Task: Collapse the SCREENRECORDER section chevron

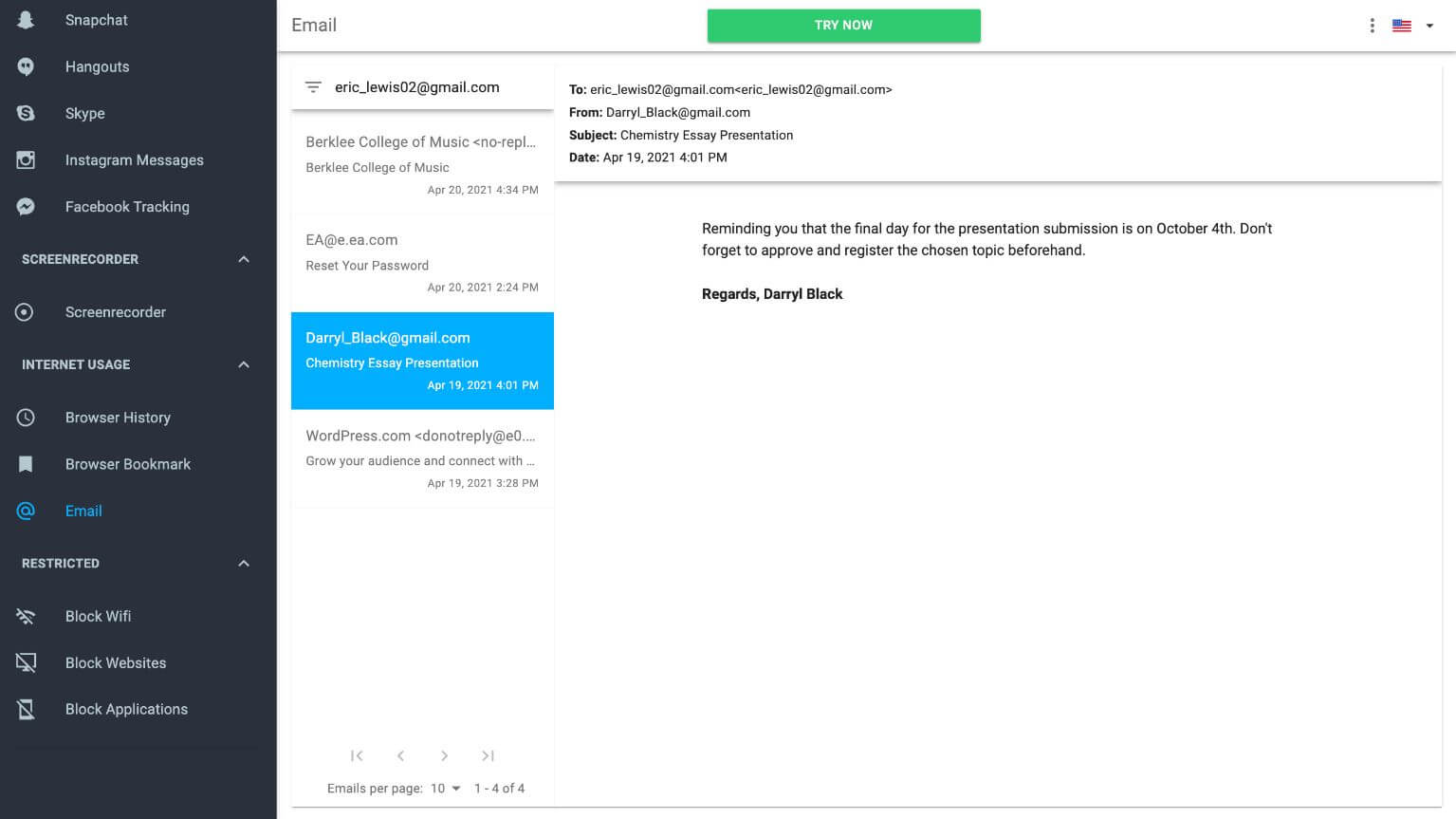Action: [x=244, y=259]
